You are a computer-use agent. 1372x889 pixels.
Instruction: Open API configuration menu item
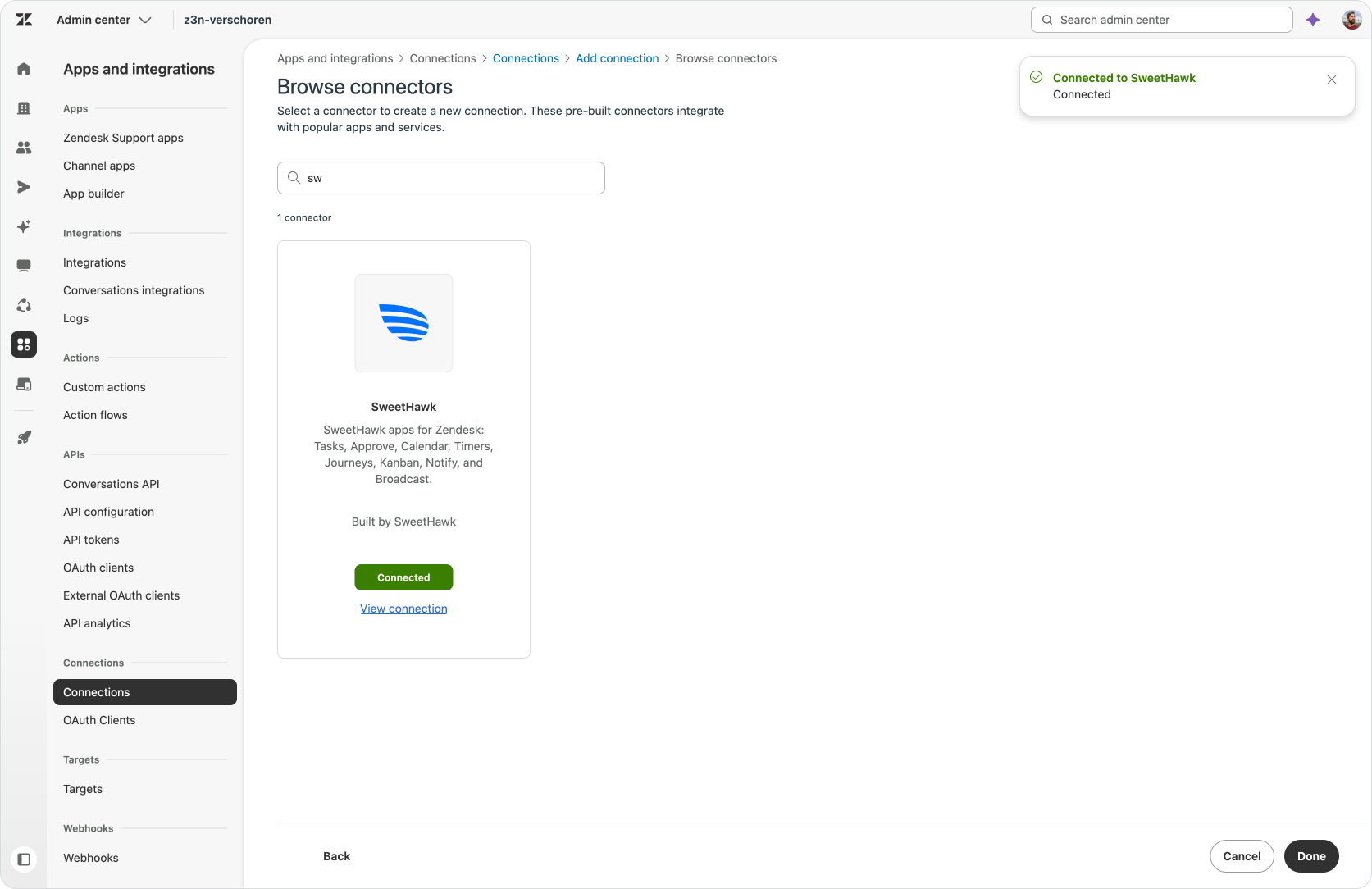[x=108, y=512]
